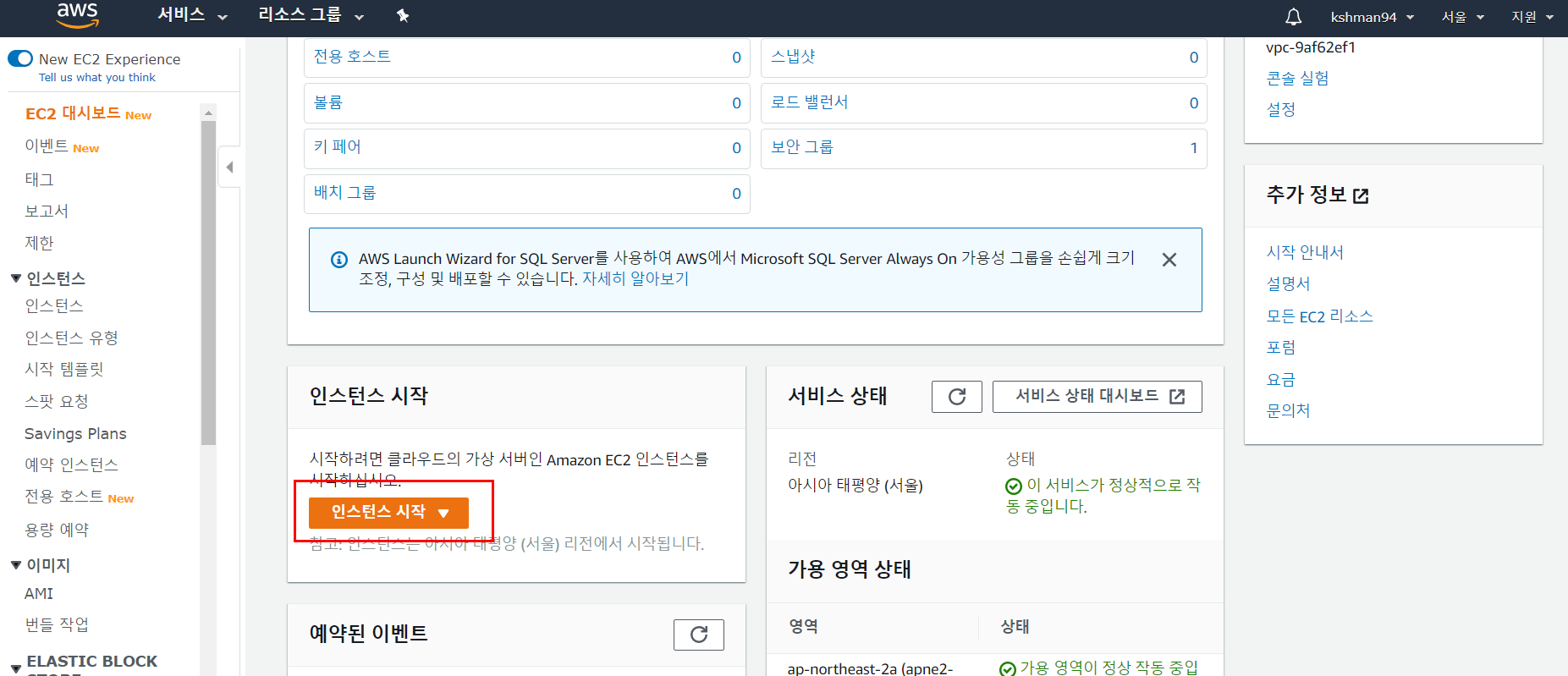The width and height of the screenshot is (1568, 676).
Task: Collapse the 이미지 section in sidebar
Action: [x=15, y=565]
